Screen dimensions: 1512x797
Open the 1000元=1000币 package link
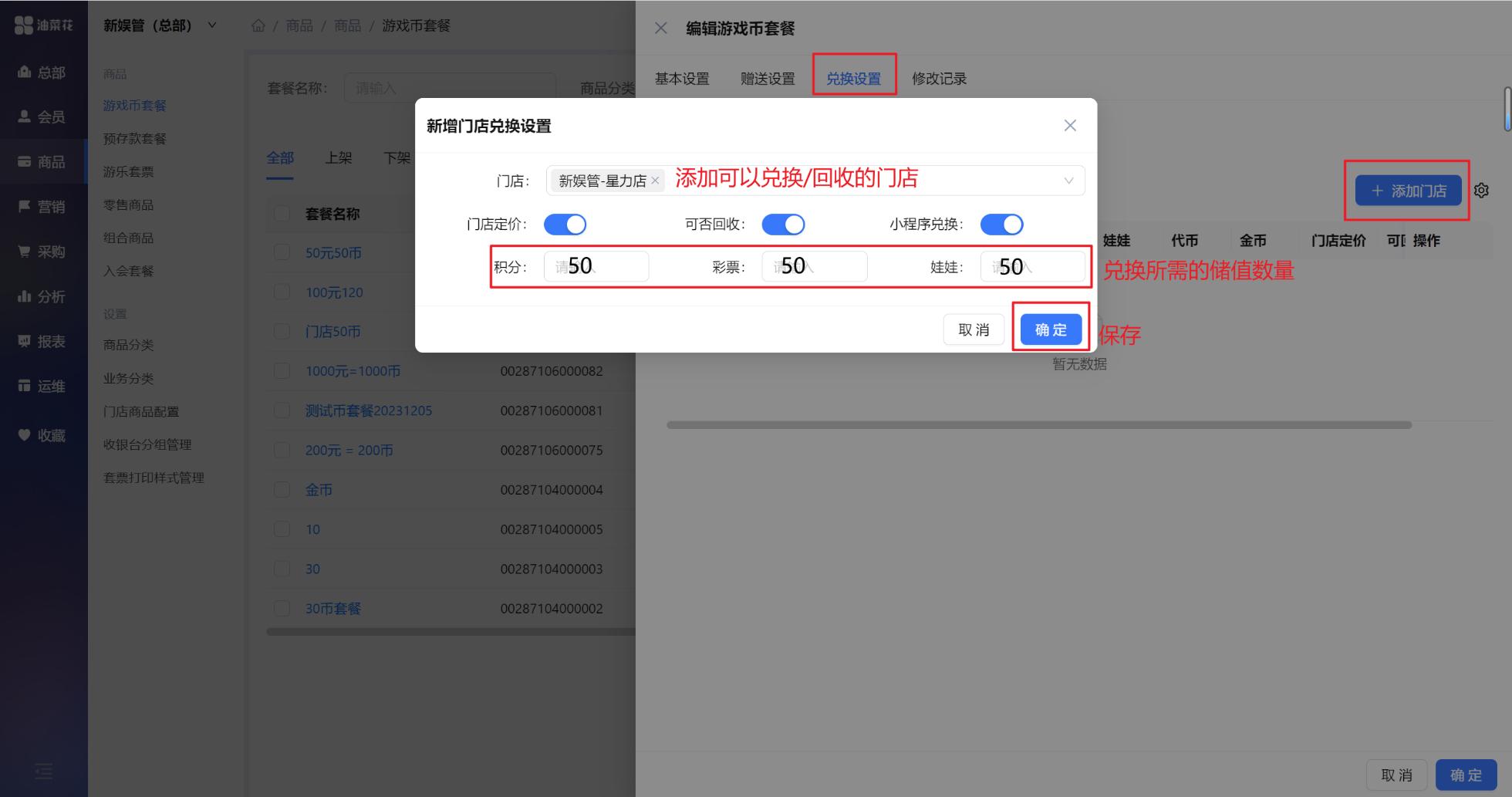353,371
